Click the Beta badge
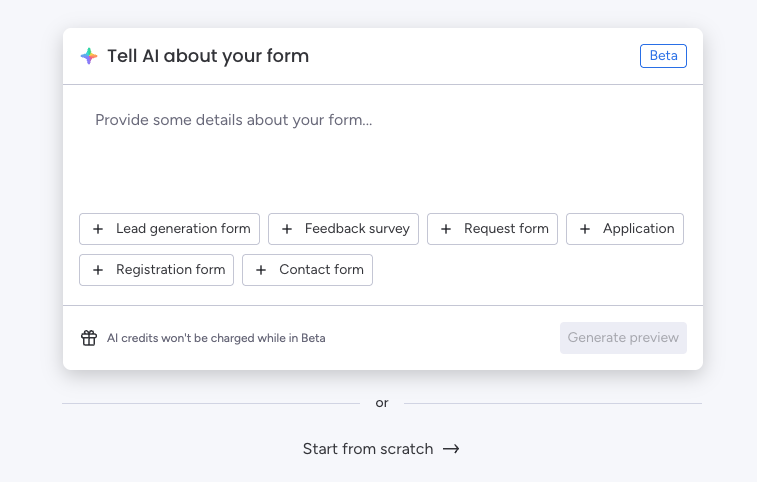The image size is (757, 482). 663,56
